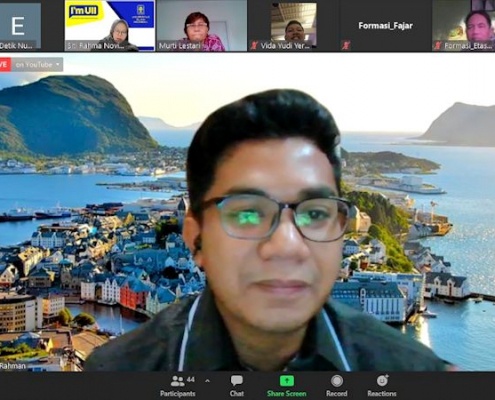This screenshot has width=495, height=400.
Task: Select Vida Yudi Yer's video thumbnail
Action: [x=293, y=26]
